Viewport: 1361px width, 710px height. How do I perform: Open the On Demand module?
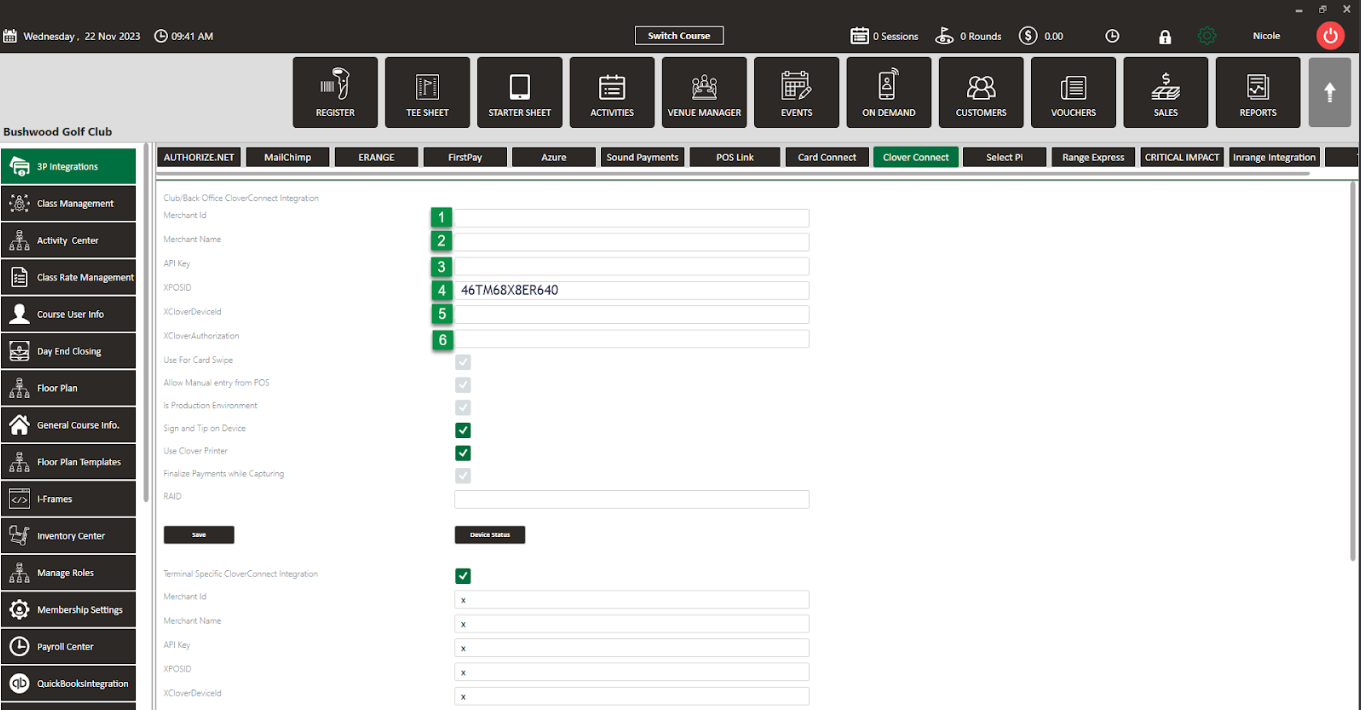tap(889, 92)
